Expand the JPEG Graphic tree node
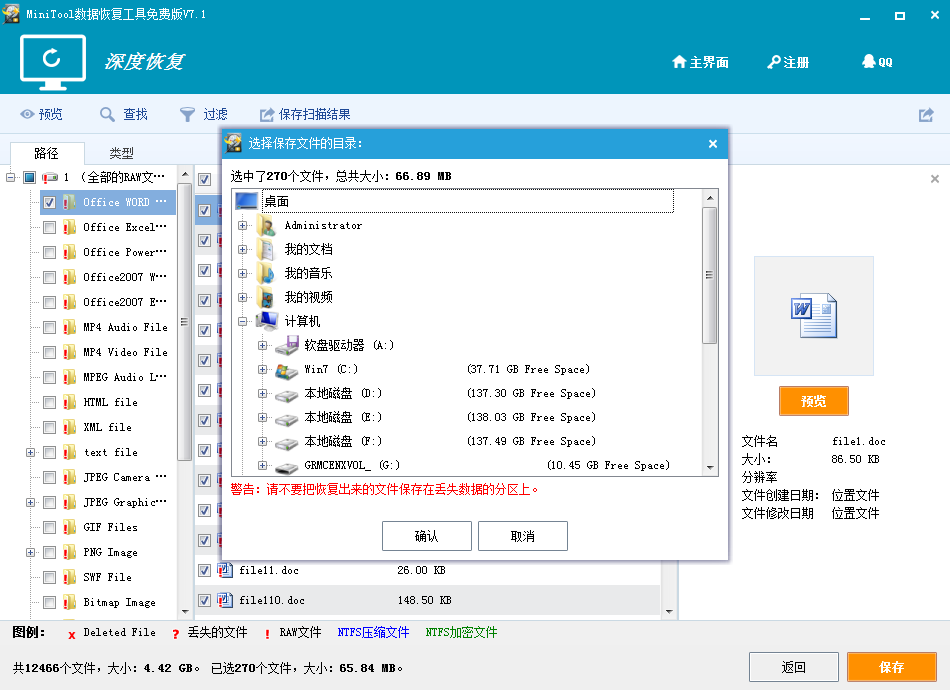The image size is (950, 690). pyautogui.click(x=30, y=502)
